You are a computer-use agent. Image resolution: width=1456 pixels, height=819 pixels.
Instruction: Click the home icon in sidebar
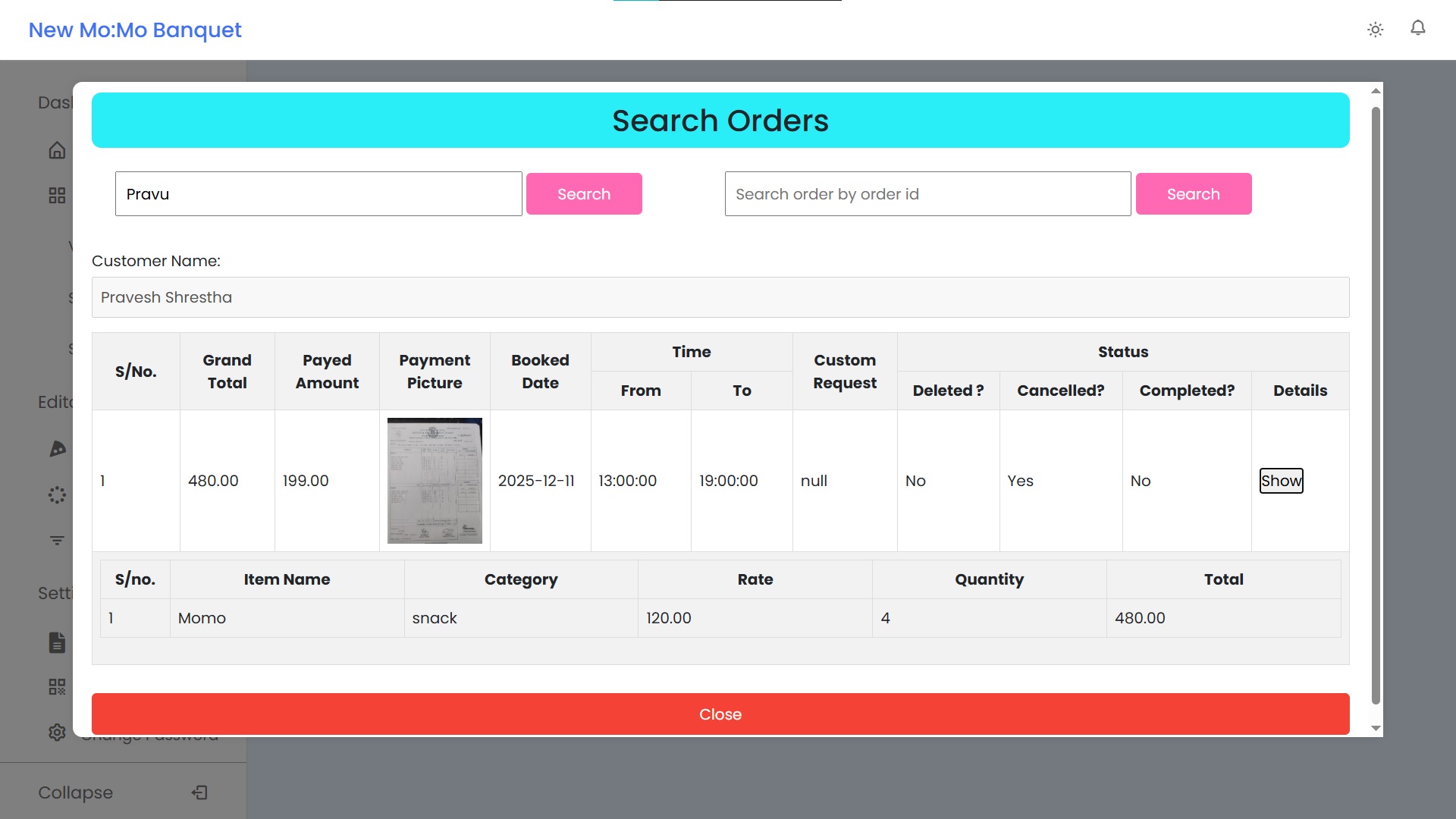point(57,150)
